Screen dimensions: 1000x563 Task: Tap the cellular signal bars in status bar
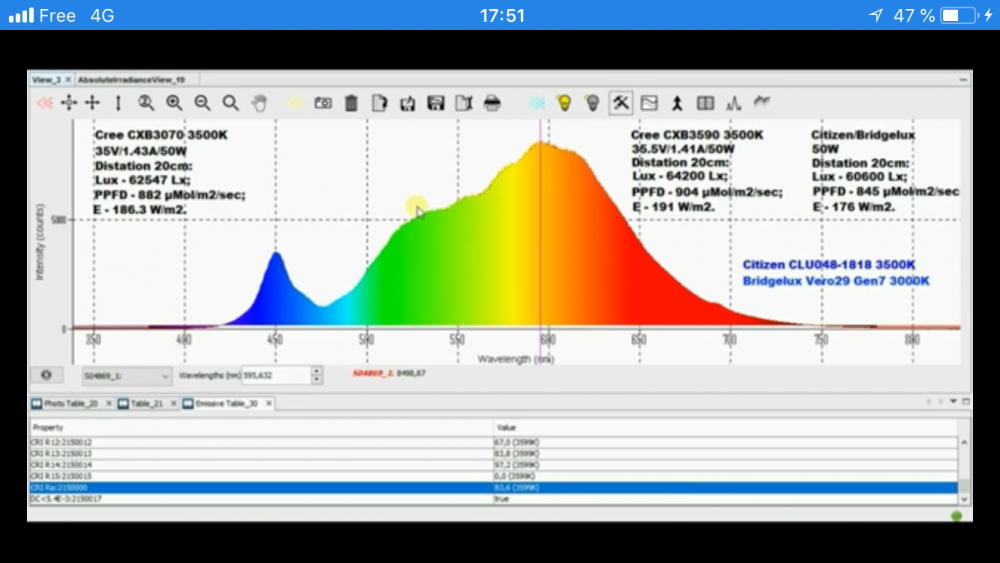pos(21,15)
